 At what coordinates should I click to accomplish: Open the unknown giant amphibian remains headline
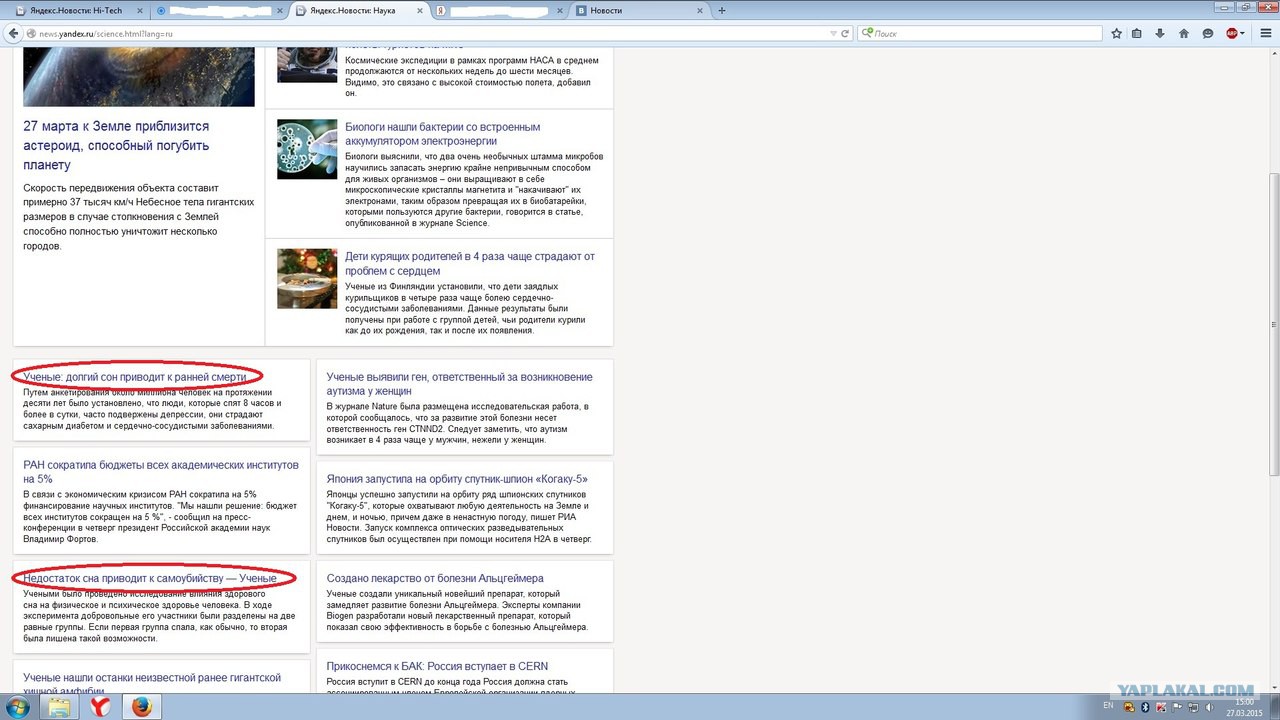point(152,684)
